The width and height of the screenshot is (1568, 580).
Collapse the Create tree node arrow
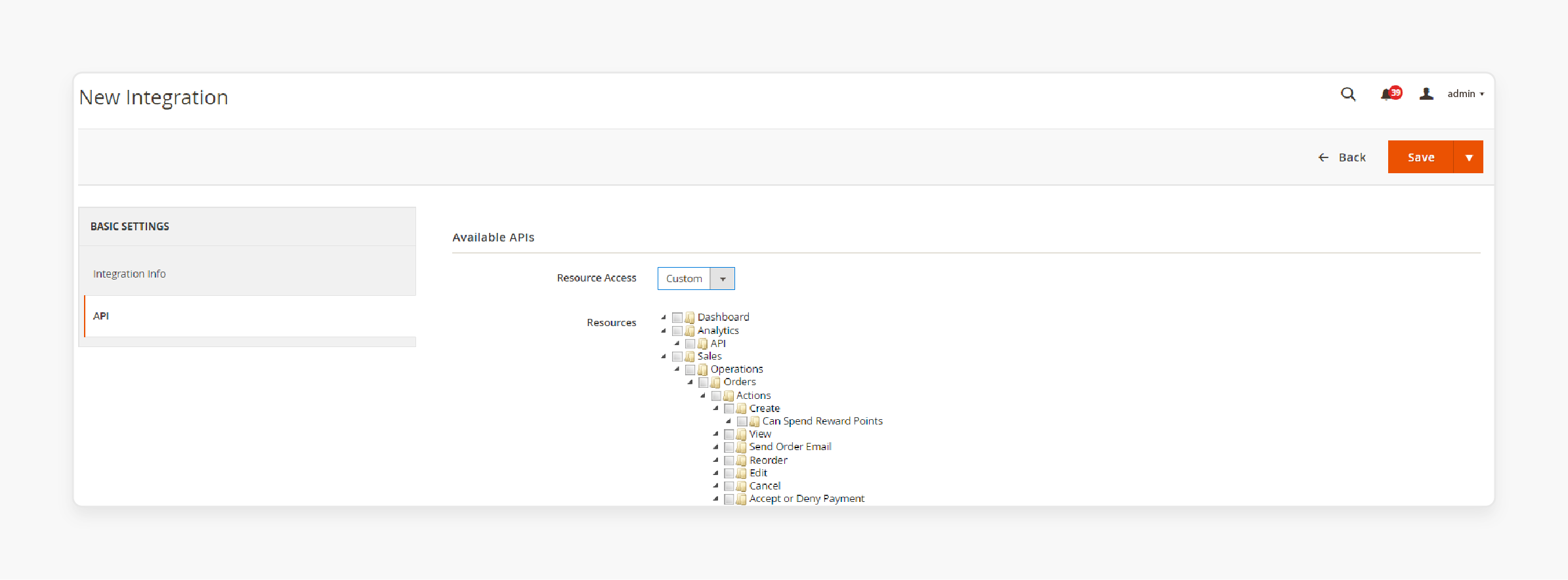pos(715,408)
